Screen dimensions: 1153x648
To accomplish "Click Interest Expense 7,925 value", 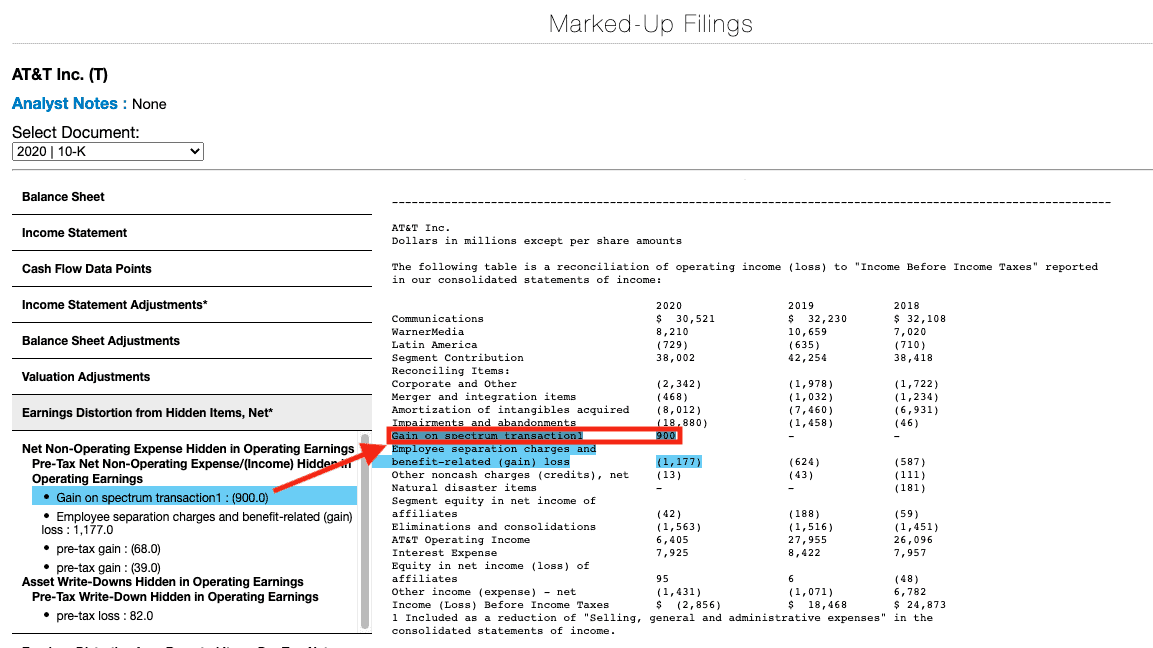I will coord(672,553).
